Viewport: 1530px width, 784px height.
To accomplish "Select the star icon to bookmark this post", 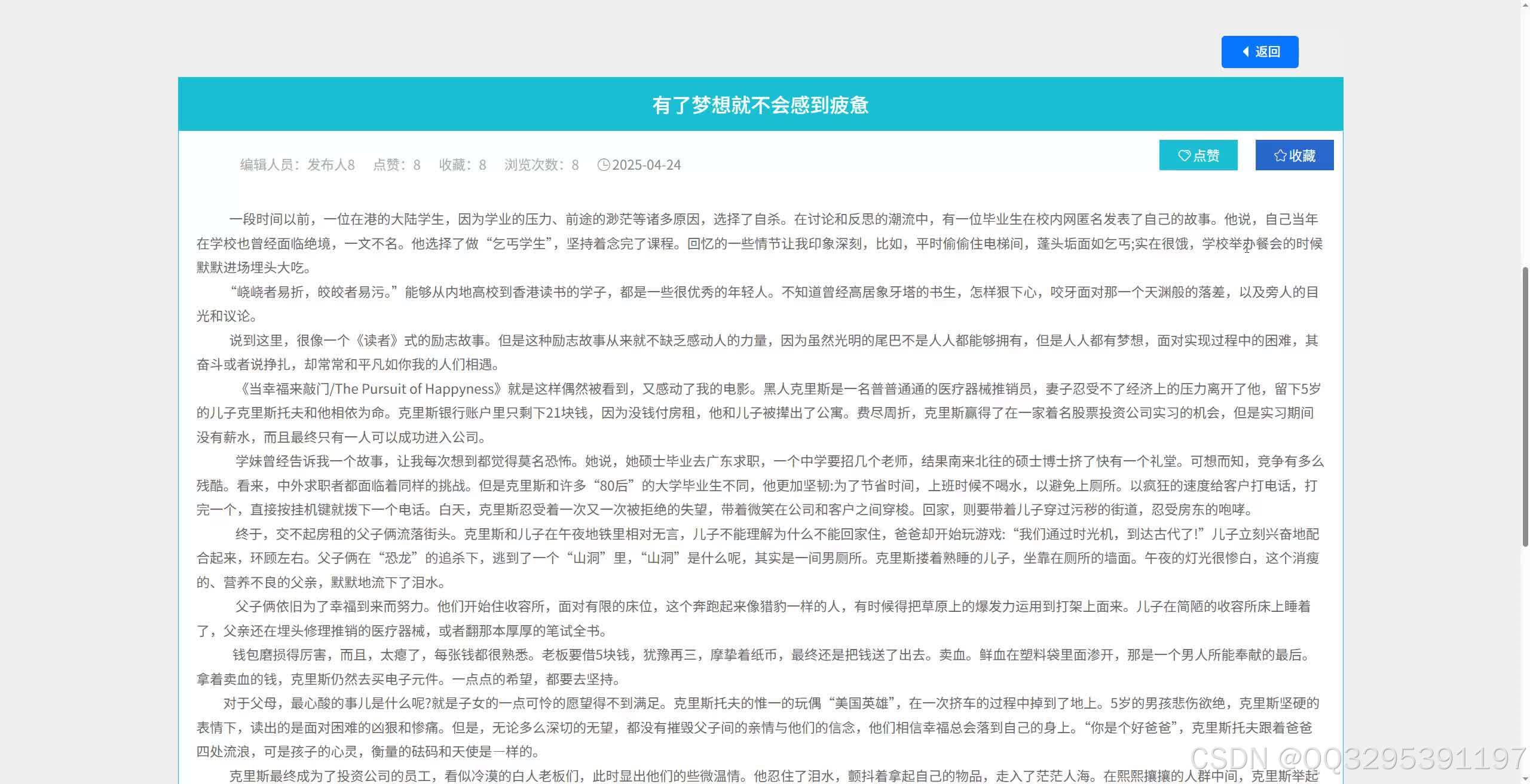I will [1280, 155].
